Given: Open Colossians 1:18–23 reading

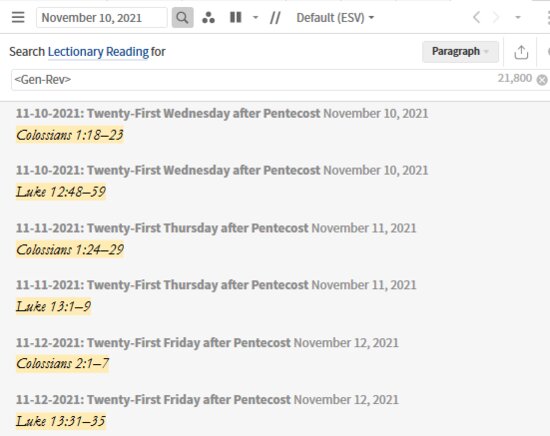Looking at the screenshot, I should click(70, 135).
